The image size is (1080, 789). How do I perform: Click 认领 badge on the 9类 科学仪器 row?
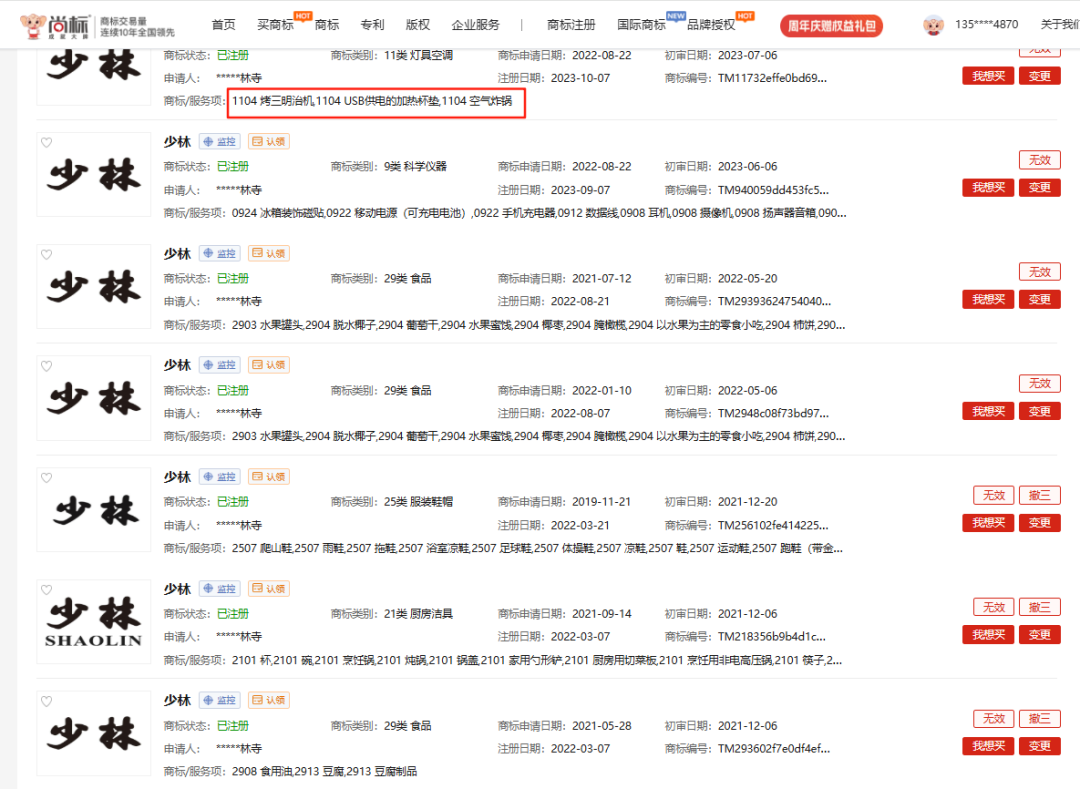269,141
